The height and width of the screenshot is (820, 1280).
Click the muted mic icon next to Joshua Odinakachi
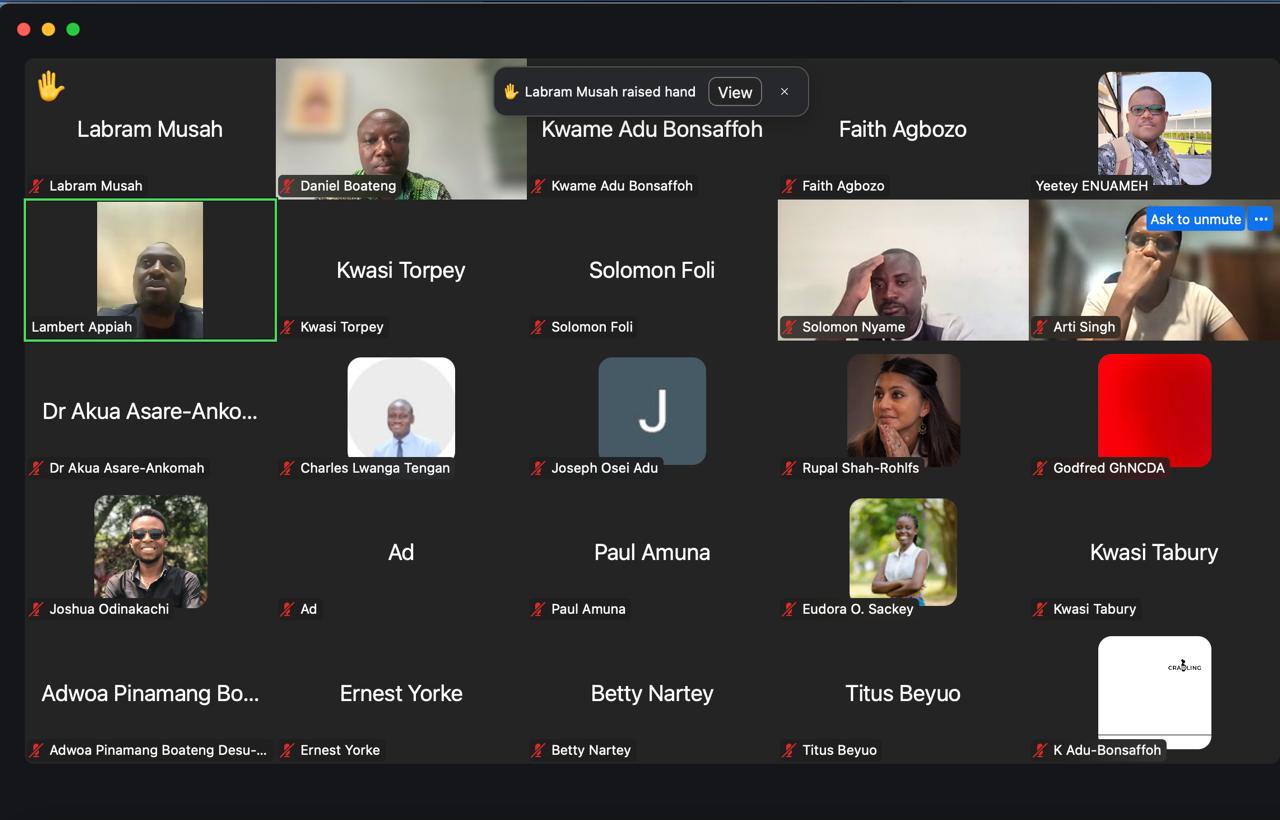click(37, 609)
